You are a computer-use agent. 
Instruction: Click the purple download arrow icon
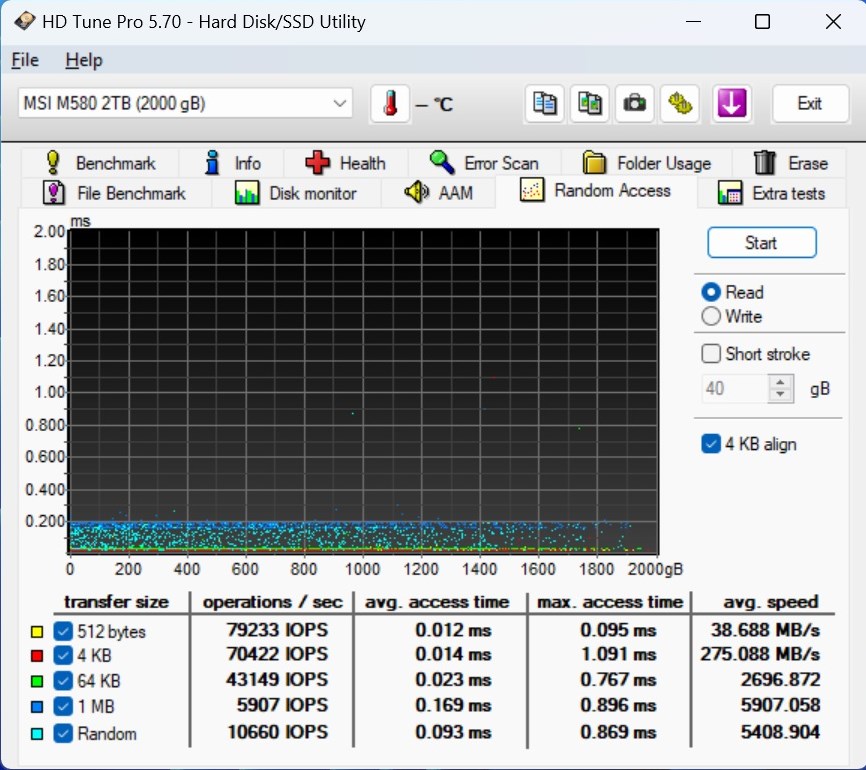pyautogui.click(x=732, y=103)
